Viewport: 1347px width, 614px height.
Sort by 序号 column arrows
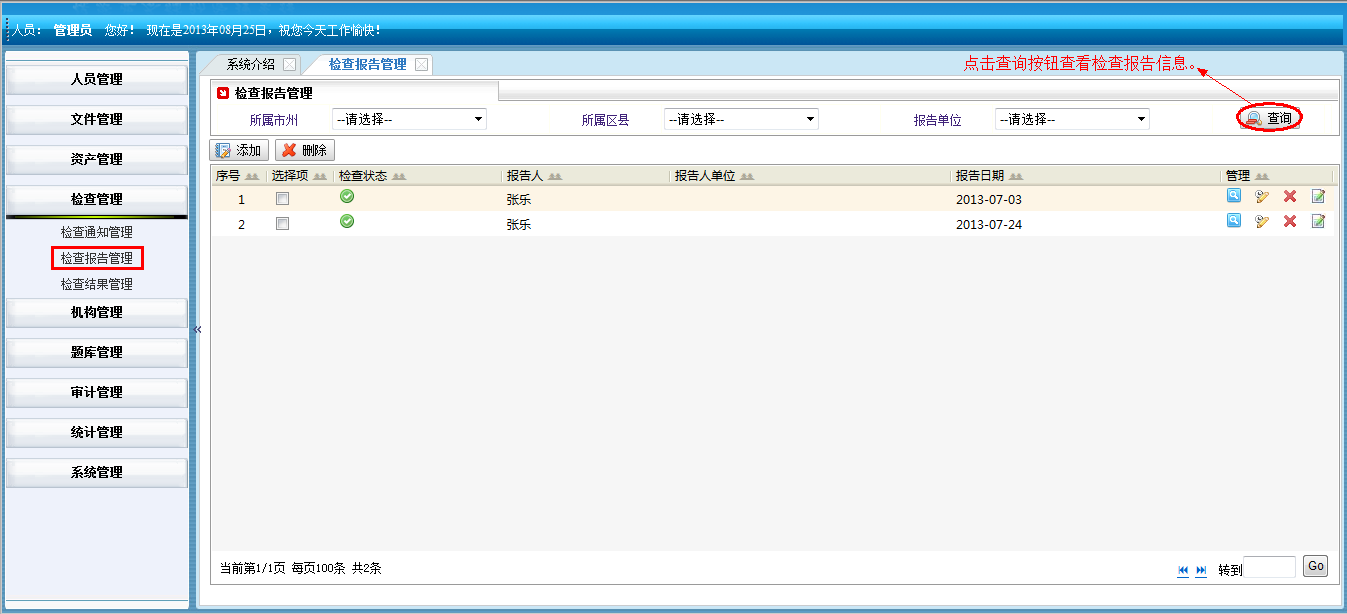(x=252, y=176)
